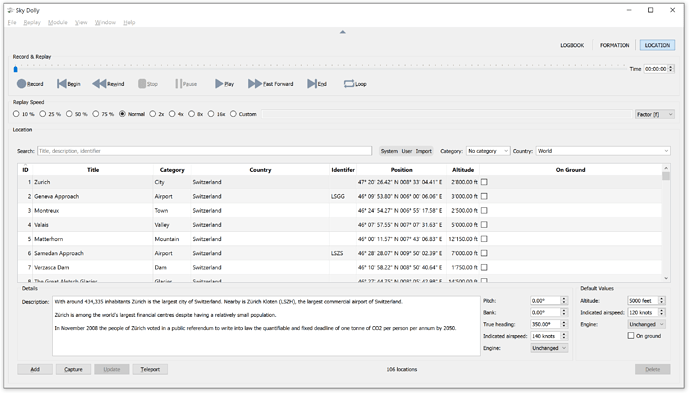Open the Category filter dropdown
Screen dimensions: 690x394
[x=488, y=151]
